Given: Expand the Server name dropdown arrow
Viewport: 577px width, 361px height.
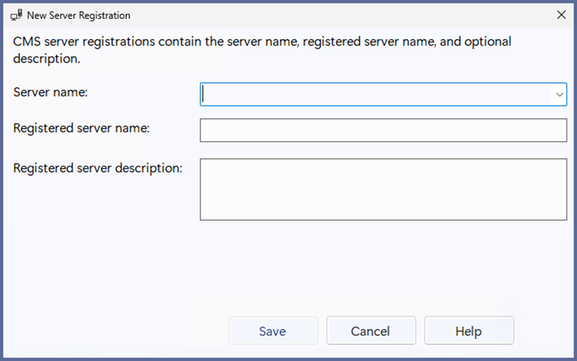Looking at the screenshot, I should [x=559, y=95].
